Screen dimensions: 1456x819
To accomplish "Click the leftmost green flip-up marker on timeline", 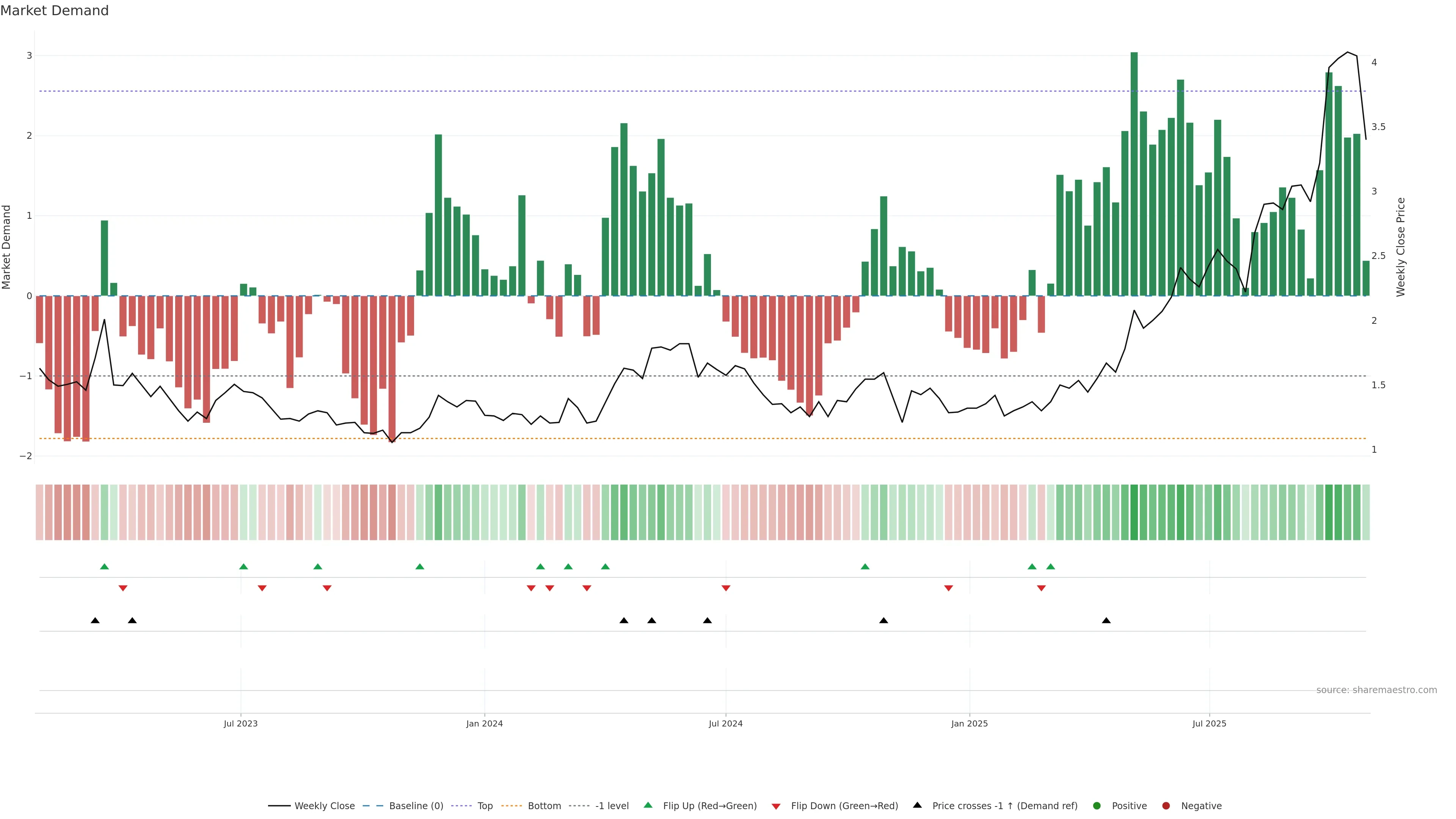I will coord(104,566).
